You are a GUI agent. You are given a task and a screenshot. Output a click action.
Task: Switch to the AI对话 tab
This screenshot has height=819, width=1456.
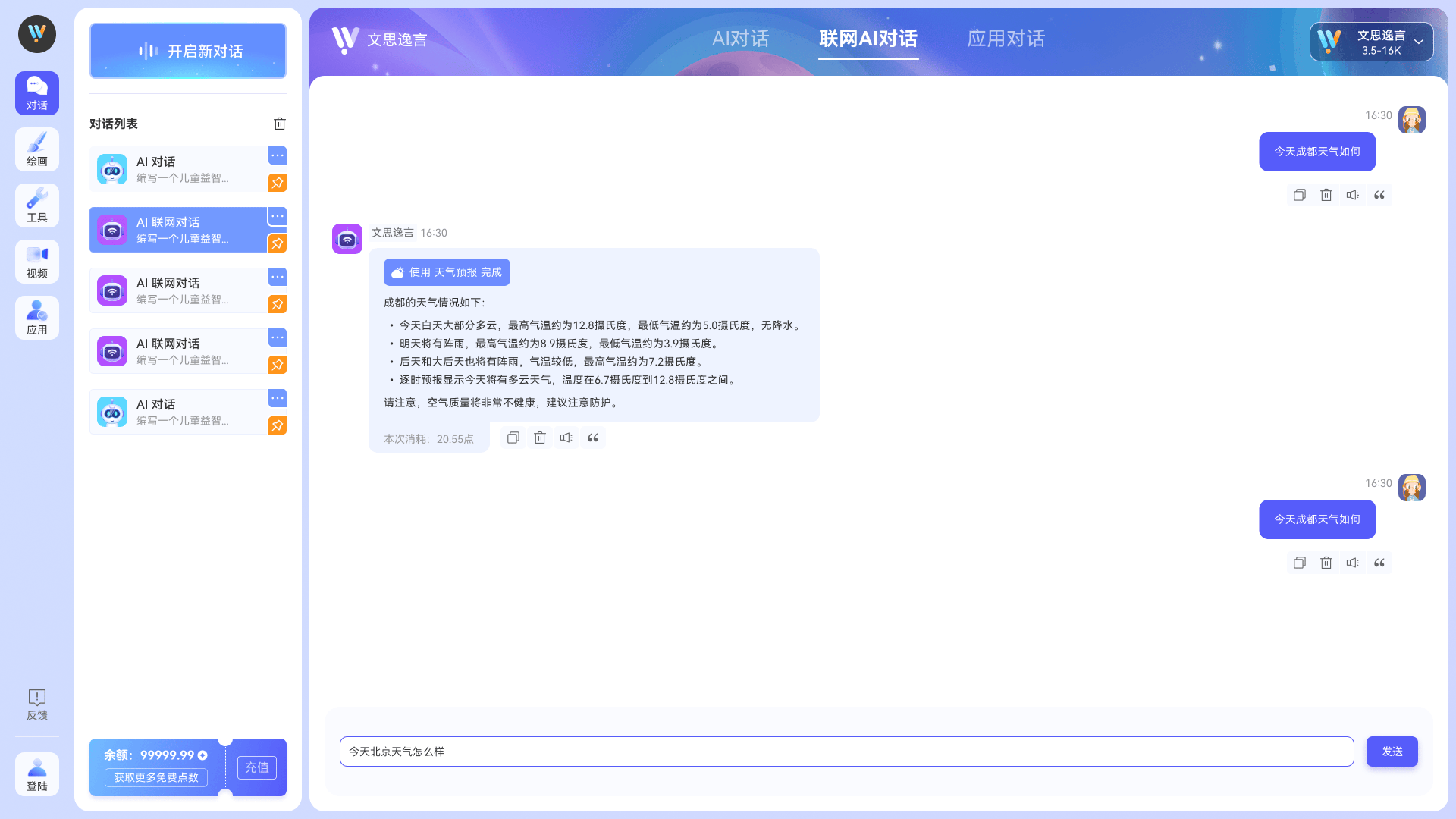(741, 38)
